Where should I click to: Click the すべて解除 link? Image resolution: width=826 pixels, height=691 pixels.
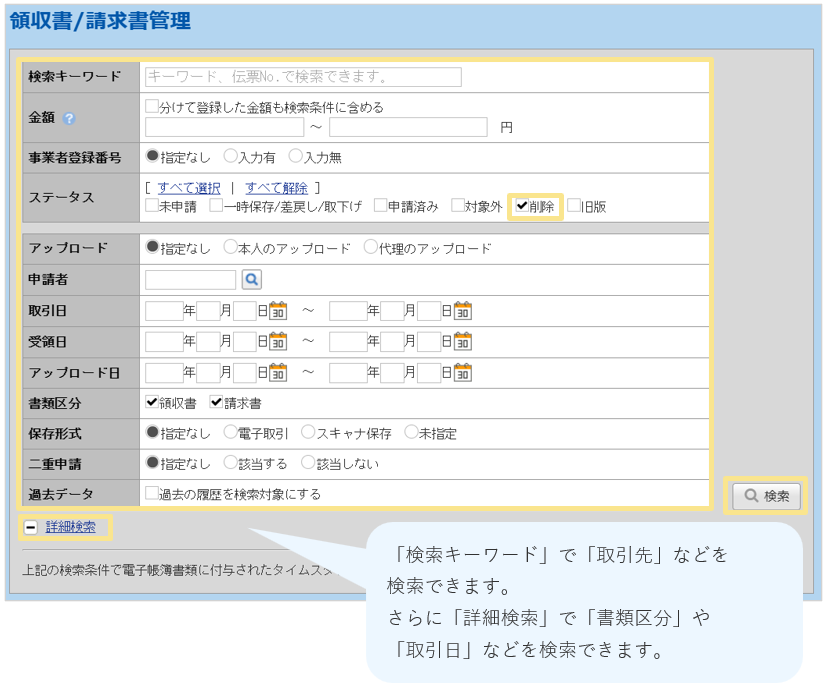tap(276, 187)
